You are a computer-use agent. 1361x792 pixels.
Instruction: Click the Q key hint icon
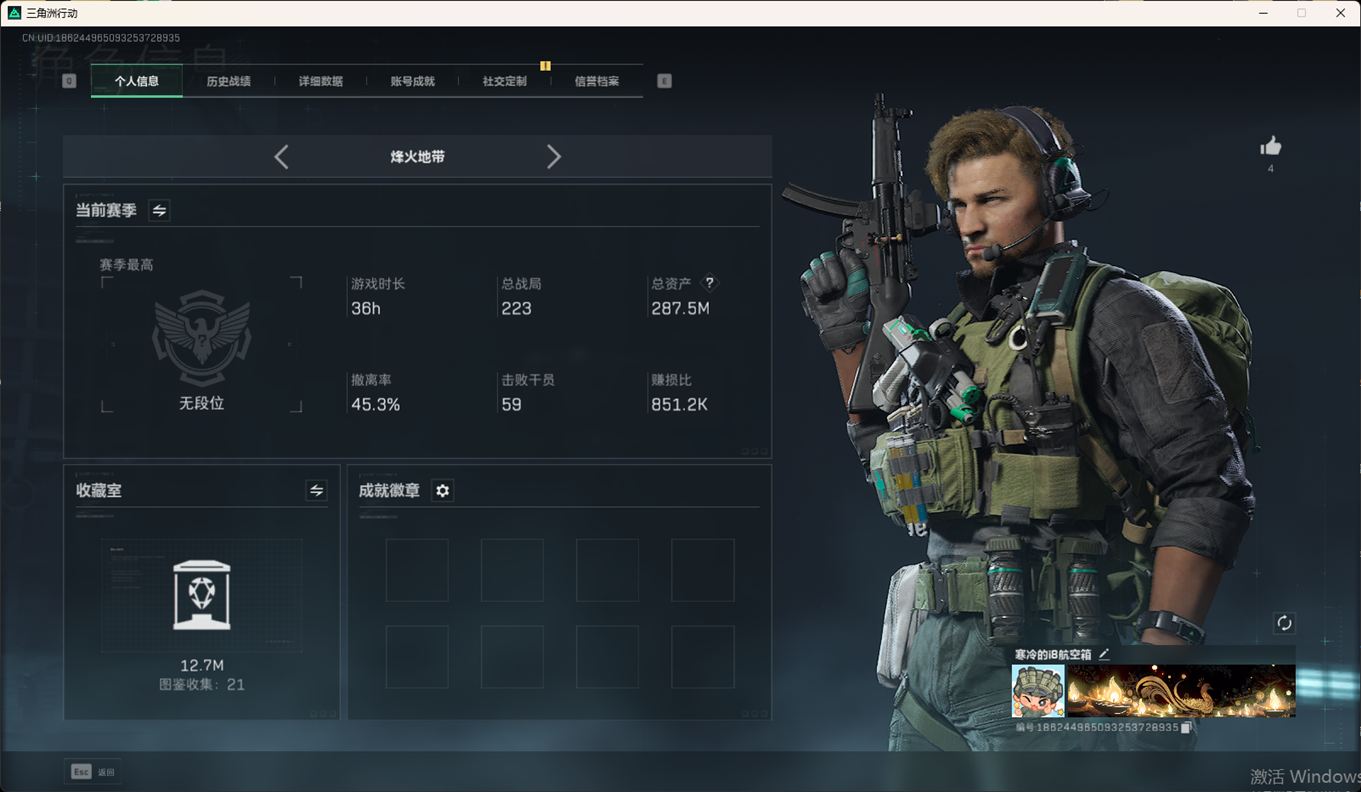(x=69, y=81)
